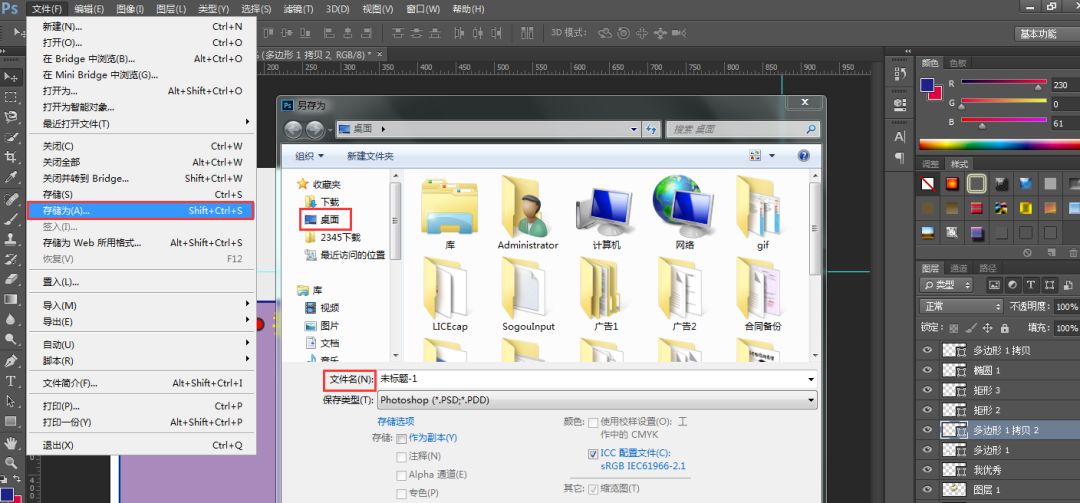Hide the 矩形 3 layer

(927, 390)
